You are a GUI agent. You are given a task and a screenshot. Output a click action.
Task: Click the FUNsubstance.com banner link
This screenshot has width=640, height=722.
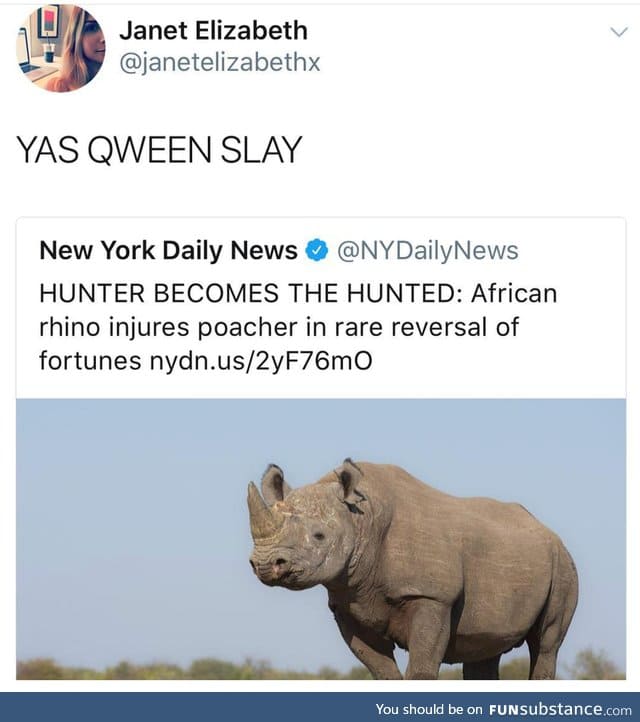[560, 709]
